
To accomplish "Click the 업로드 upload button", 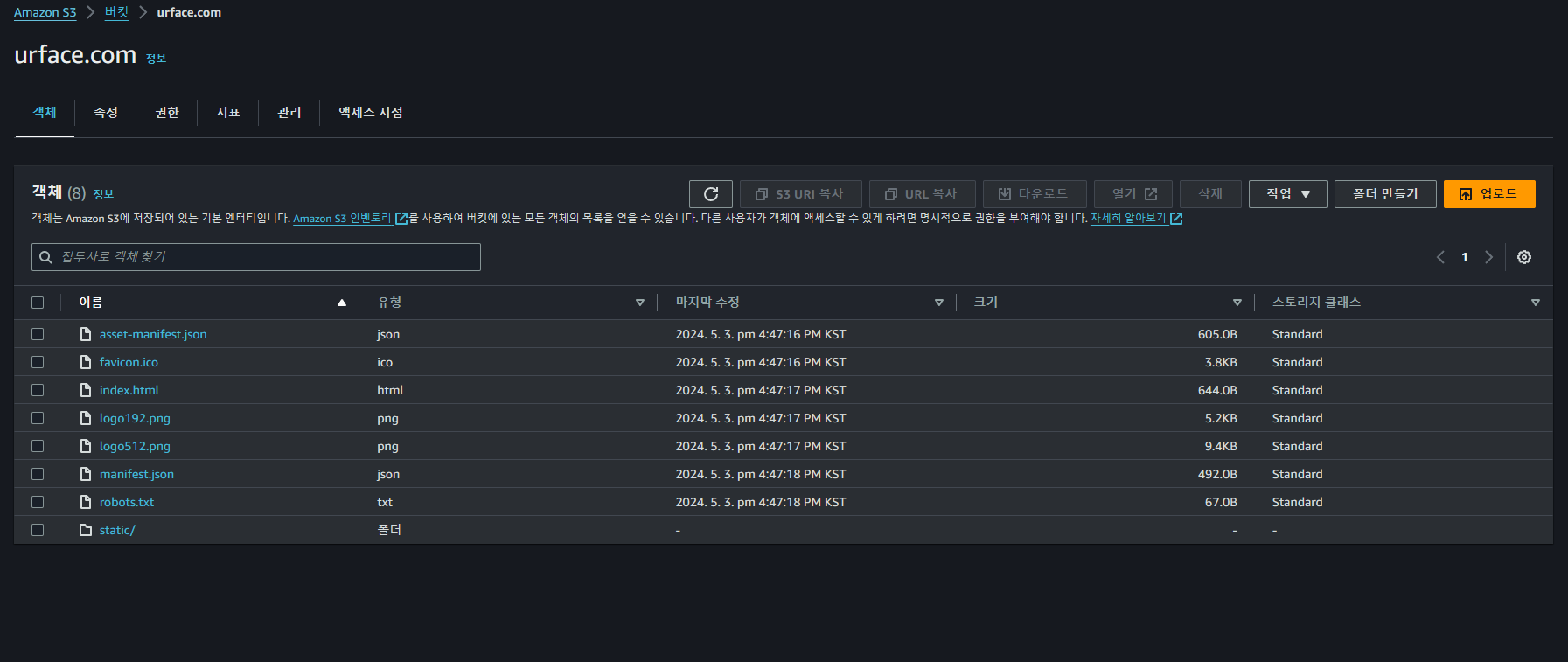I will click(x=1489, y=194).
